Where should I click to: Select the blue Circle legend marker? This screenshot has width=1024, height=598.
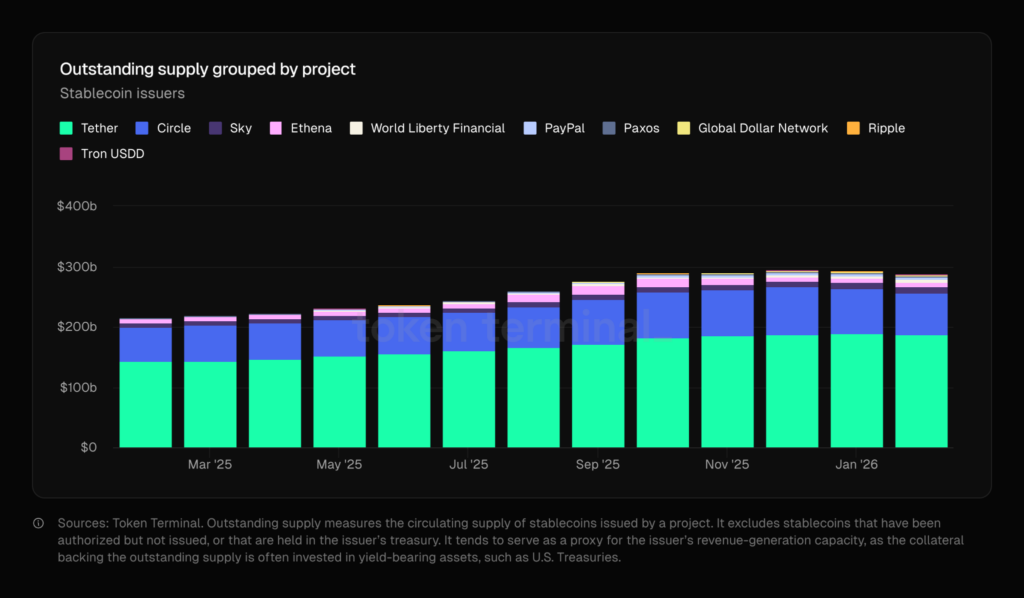(142, 128)
